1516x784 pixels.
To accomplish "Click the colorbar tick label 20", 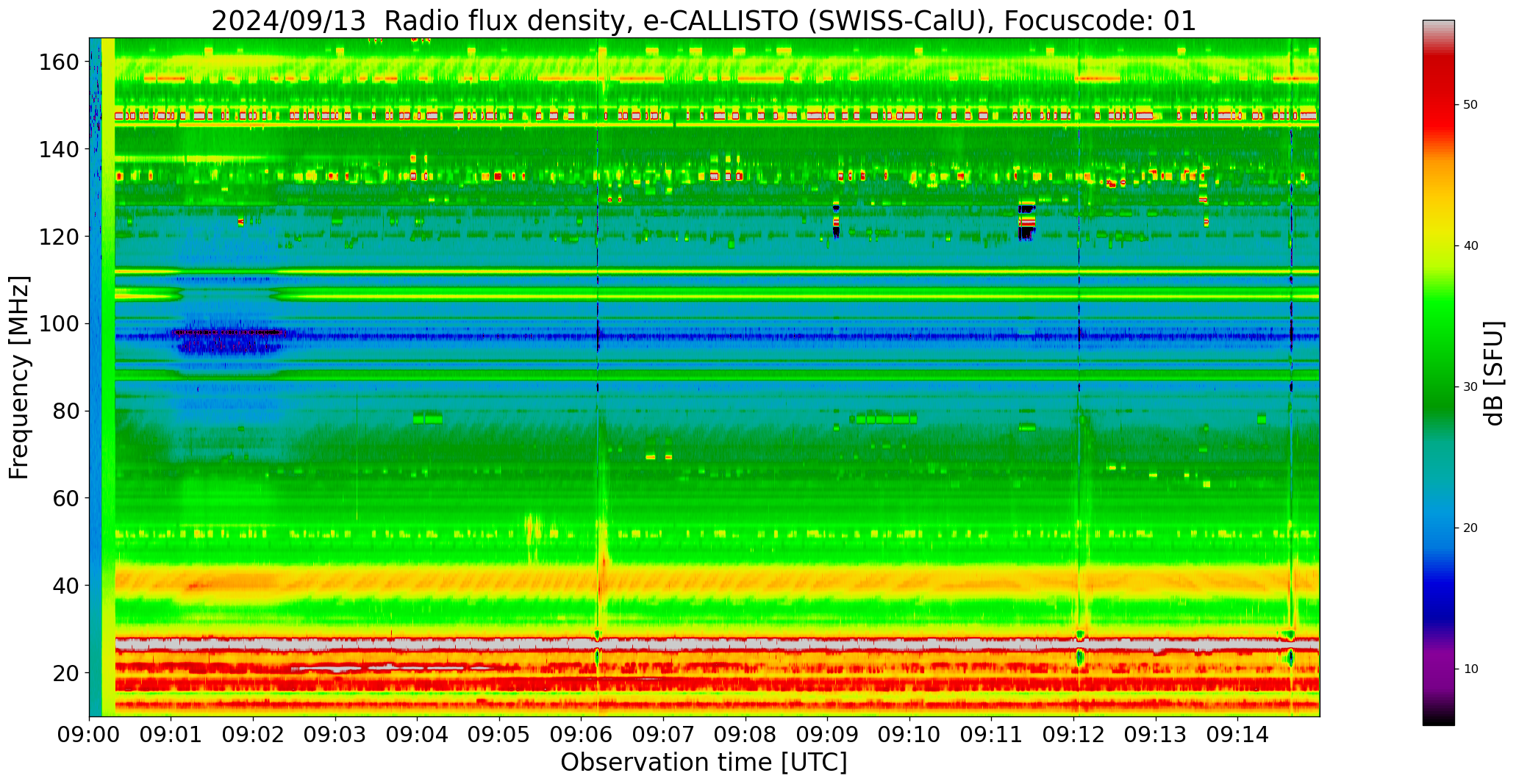I will click(x=1470, y=528).
